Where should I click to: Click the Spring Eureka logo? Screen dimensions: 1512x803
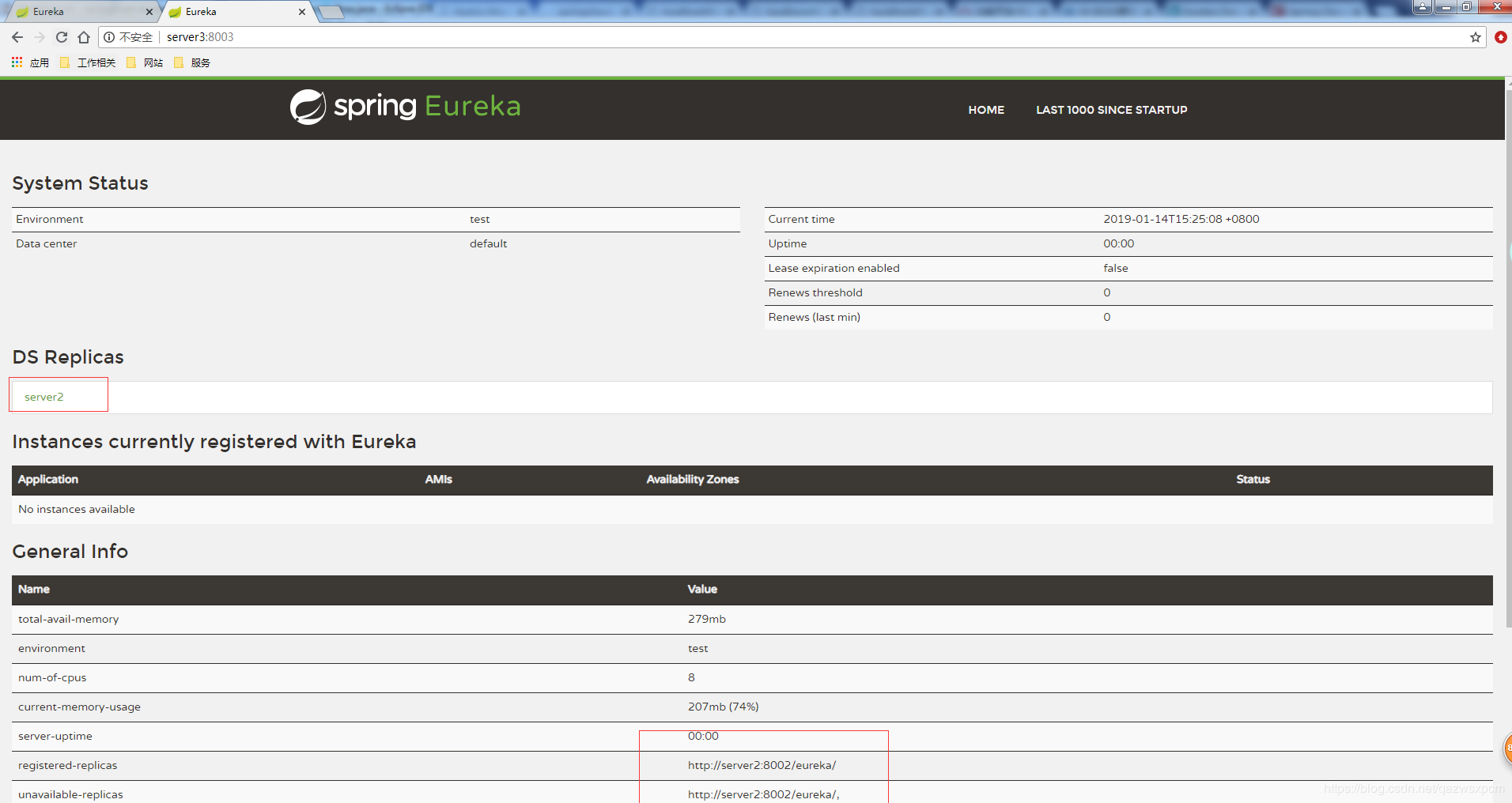pyautogui.click(x=405, y=107)
